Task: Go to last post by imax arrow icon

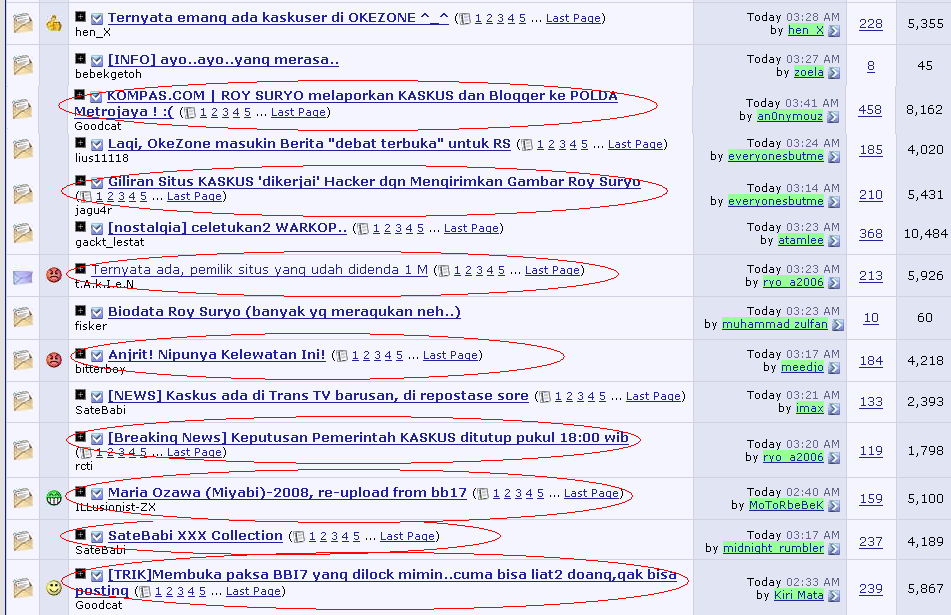Action: click(834, 409)
